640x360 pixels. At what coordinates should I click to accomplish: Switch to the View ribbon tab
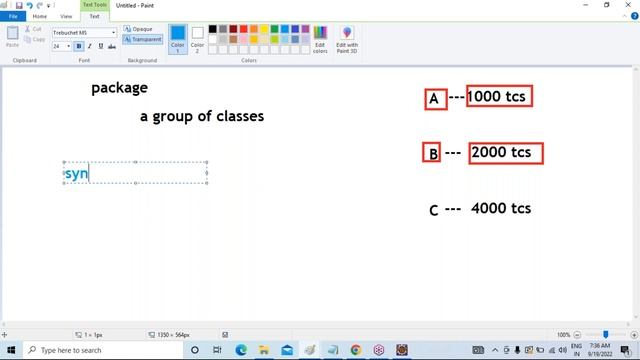point(66,16)
